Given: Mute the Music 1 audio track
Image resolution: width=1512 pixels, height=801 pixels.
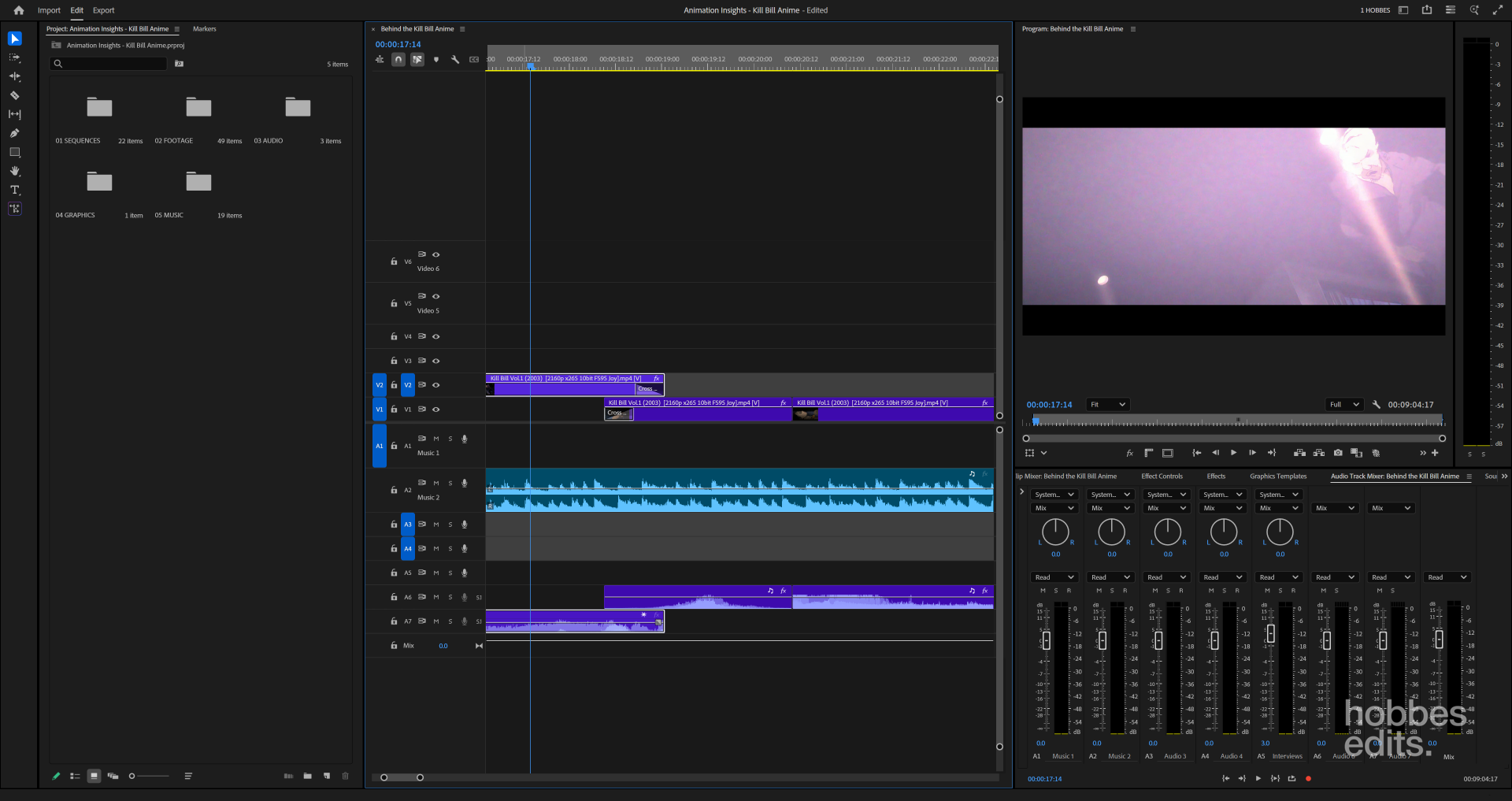Looking at the screenshot, I should (x=435, y=439).
